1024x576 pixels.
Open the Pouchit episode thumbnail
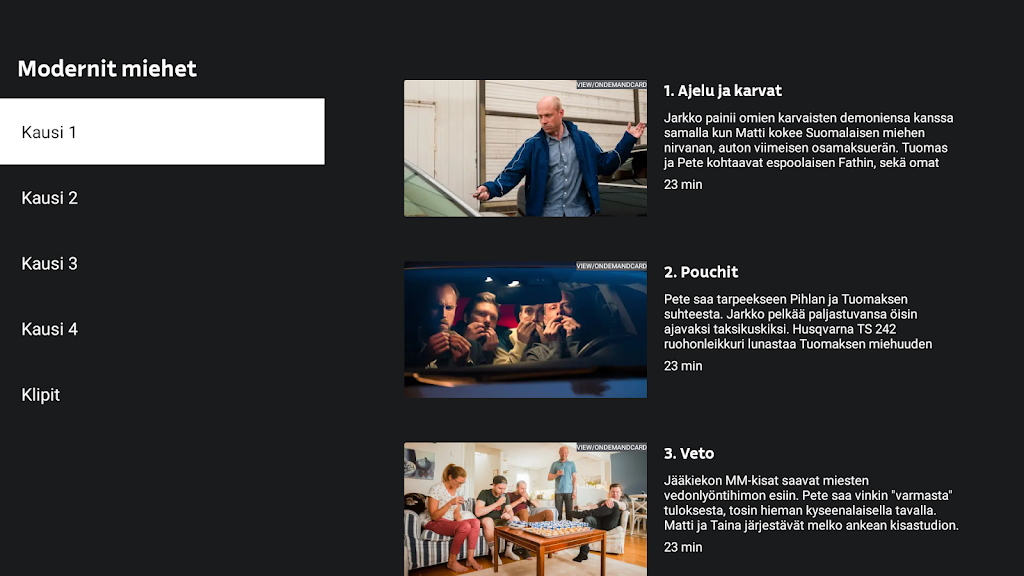click(525, 330)
